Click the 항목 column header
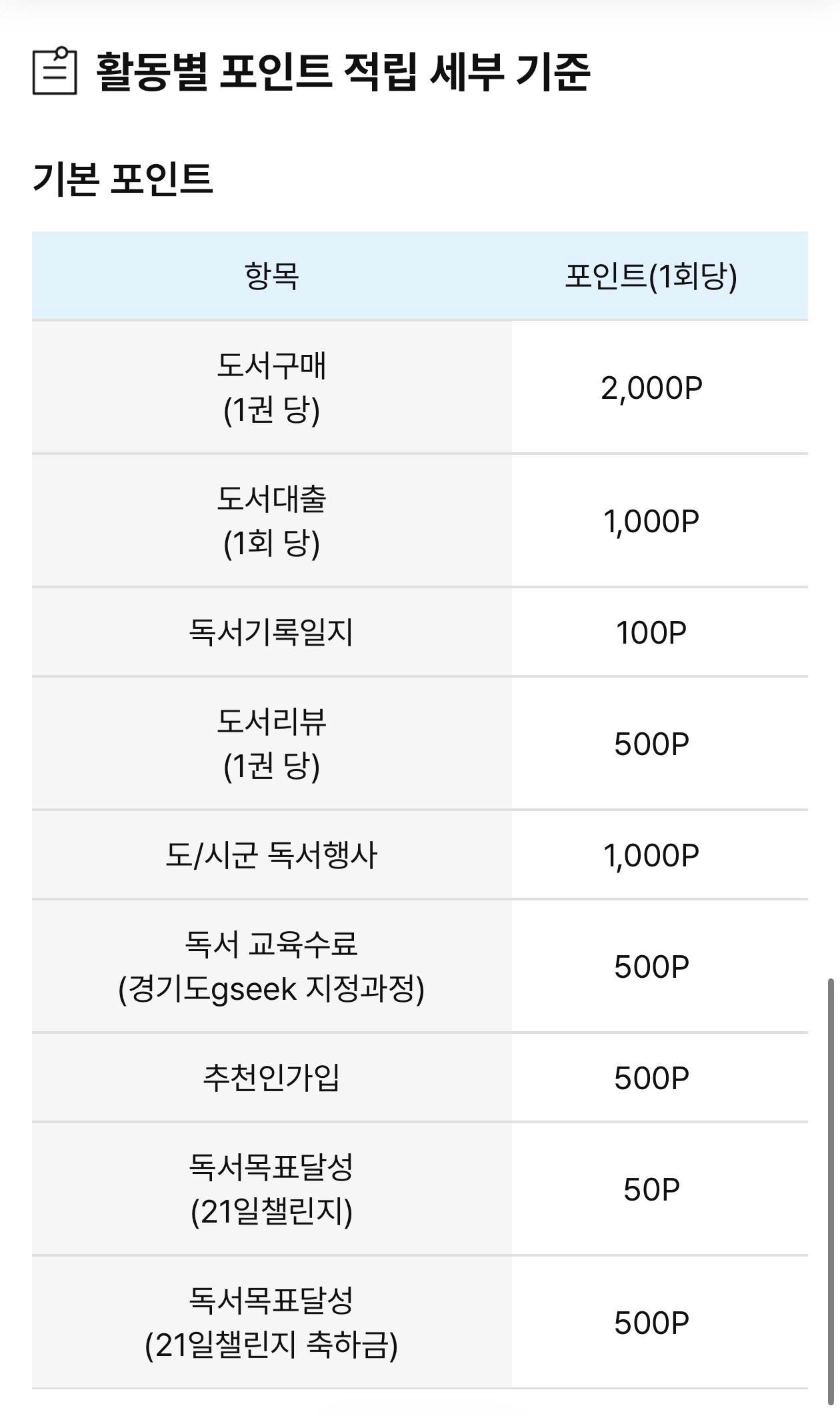The width and height of the screenshot is (840, 1414). tap(271, 276)
